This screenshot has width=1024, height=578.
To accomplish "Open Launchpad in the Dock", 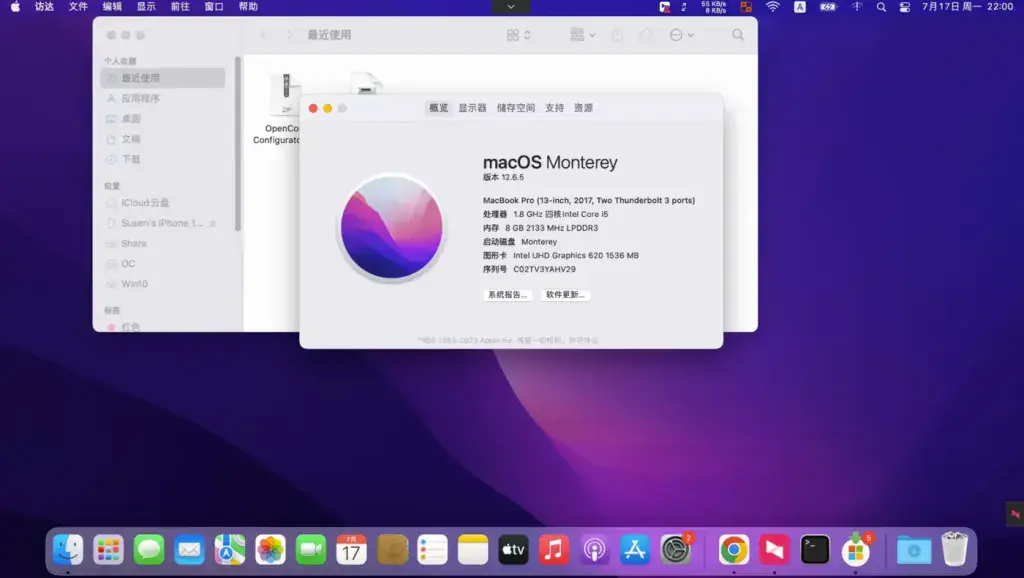I will [x=108, y=550].
